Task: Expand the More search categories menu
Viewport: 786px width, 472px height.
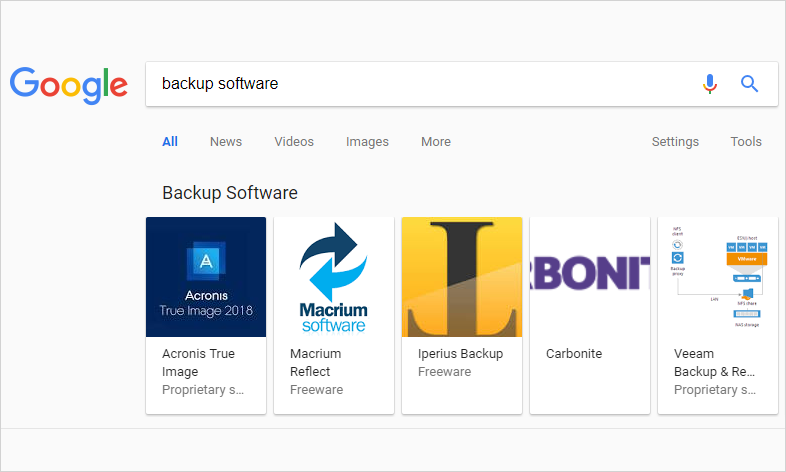Action: pyautogui.click(x=436, y=142)
